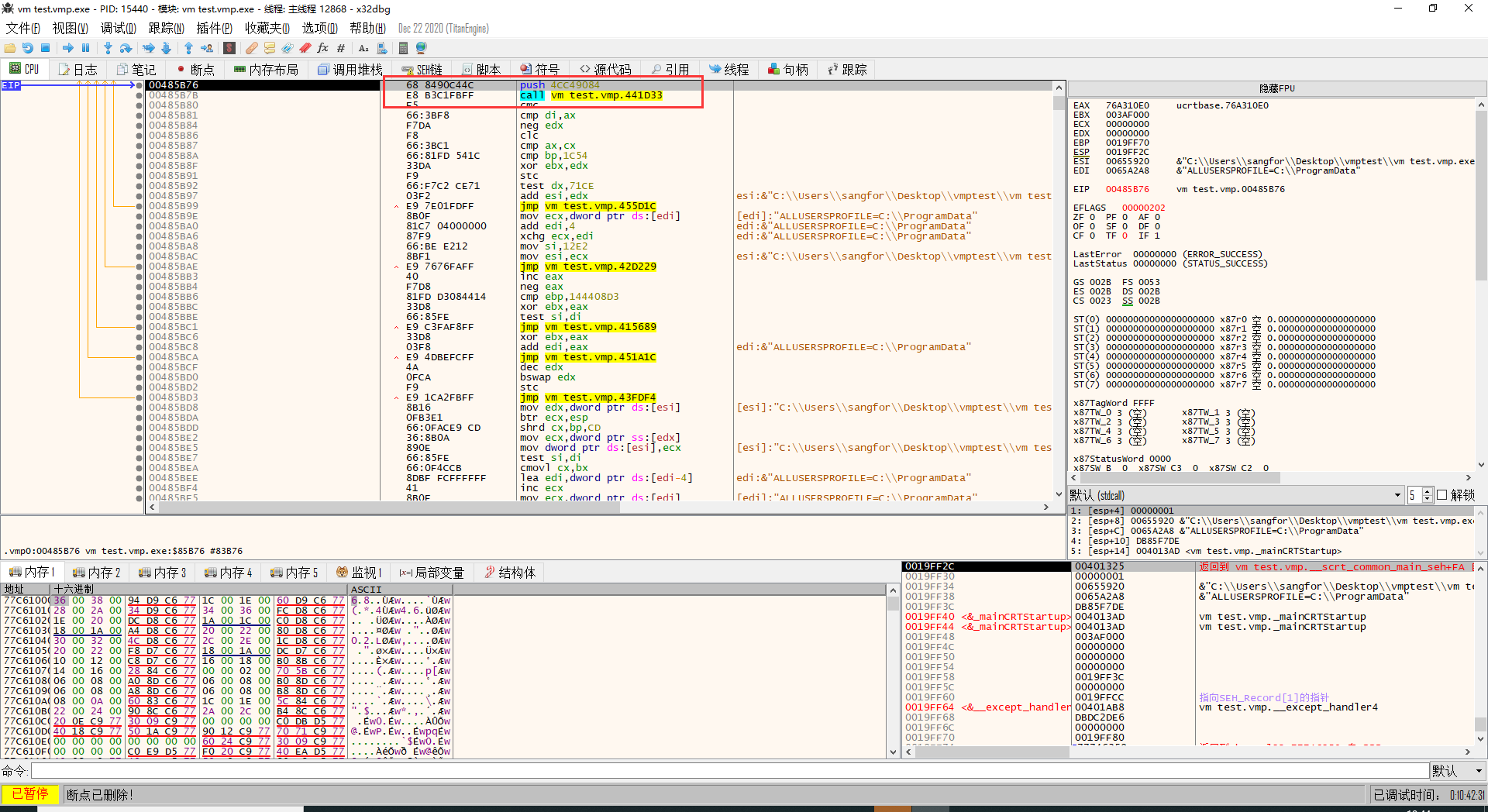The height and width of the screenshot is (812, 1488).
Task: Toggle the 解锁 (unlock) checkbox
Action: click(x=1442, y=495)
